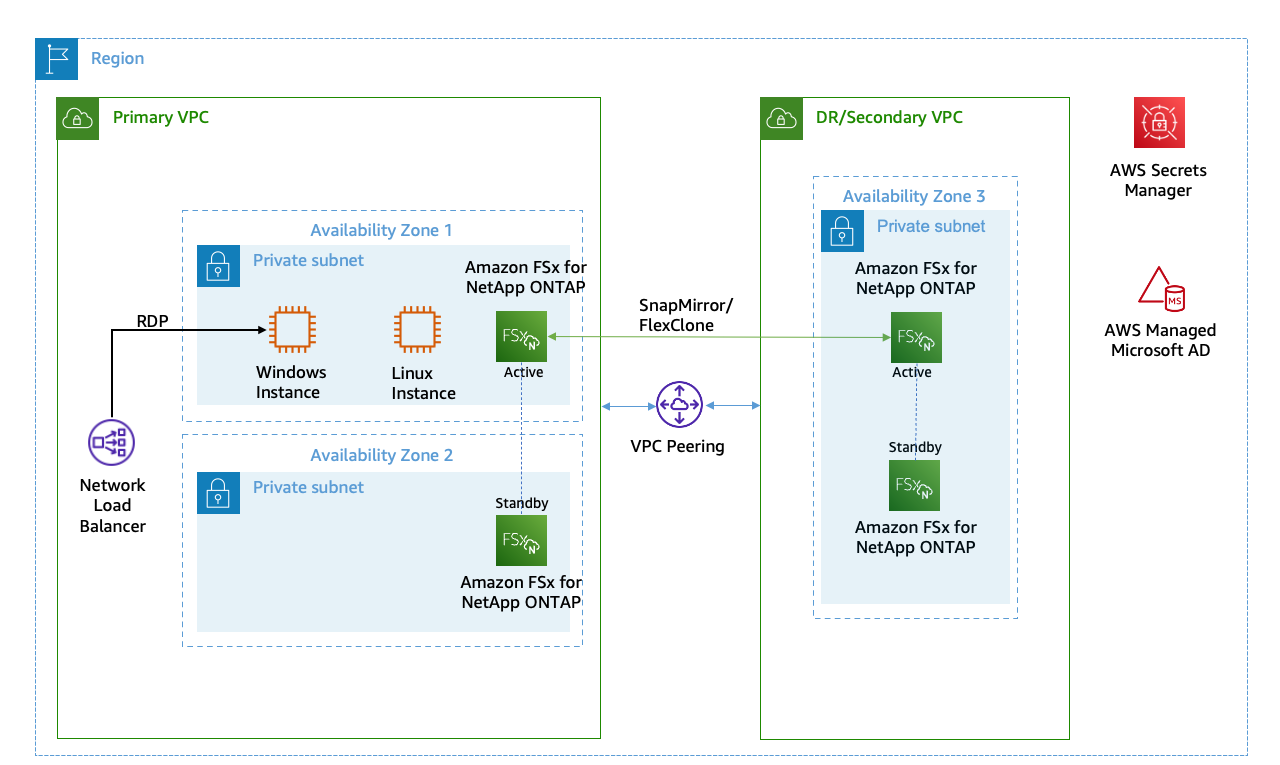Click Amazon FSx for NetApp ONTAP text in Zone 1
Image resolution: width=1280 pixels, height=765 pixels.
(526, 277)
